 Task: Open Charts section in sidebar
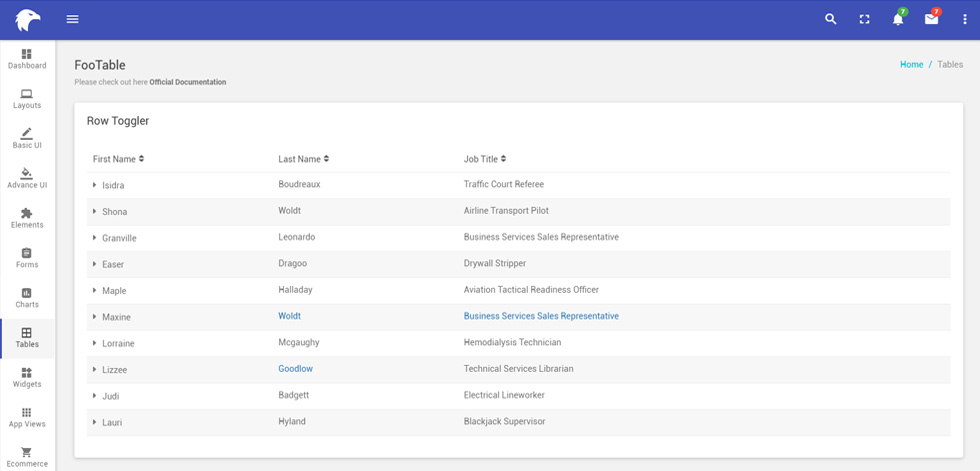[27, 298]
